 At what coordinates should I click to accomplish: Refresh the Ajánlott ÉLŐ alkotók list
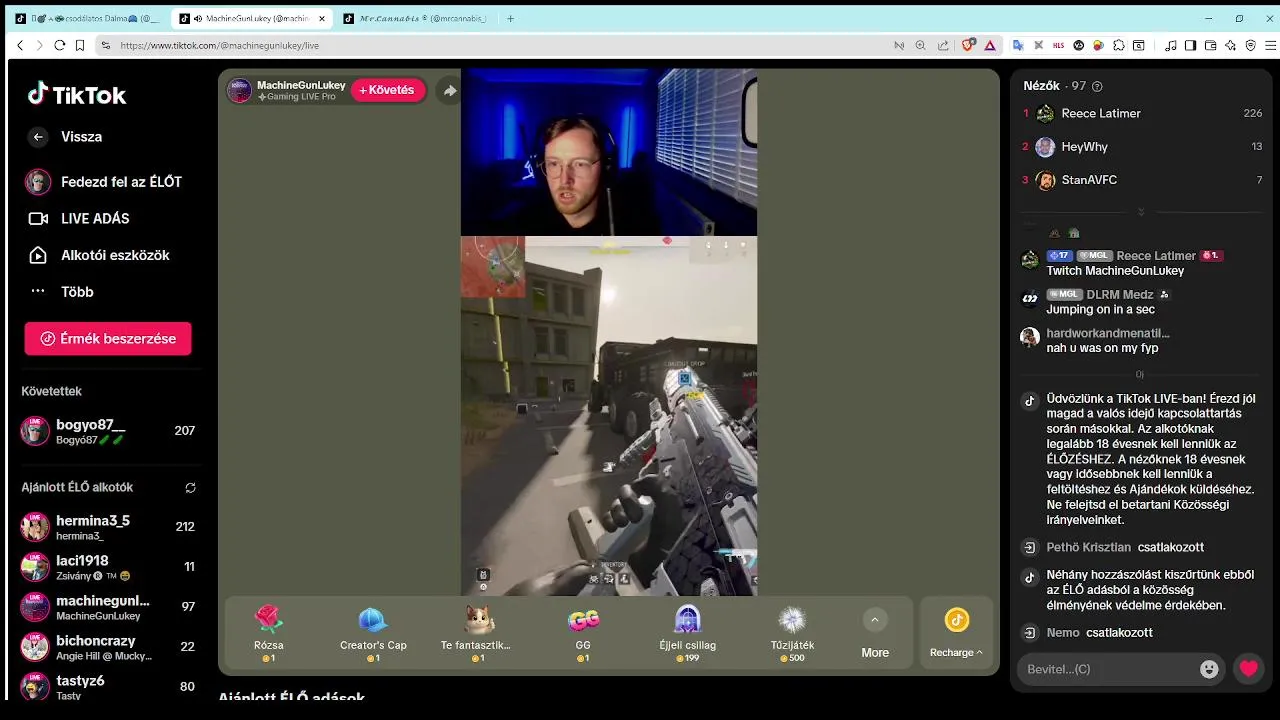[x=190, y=488]
